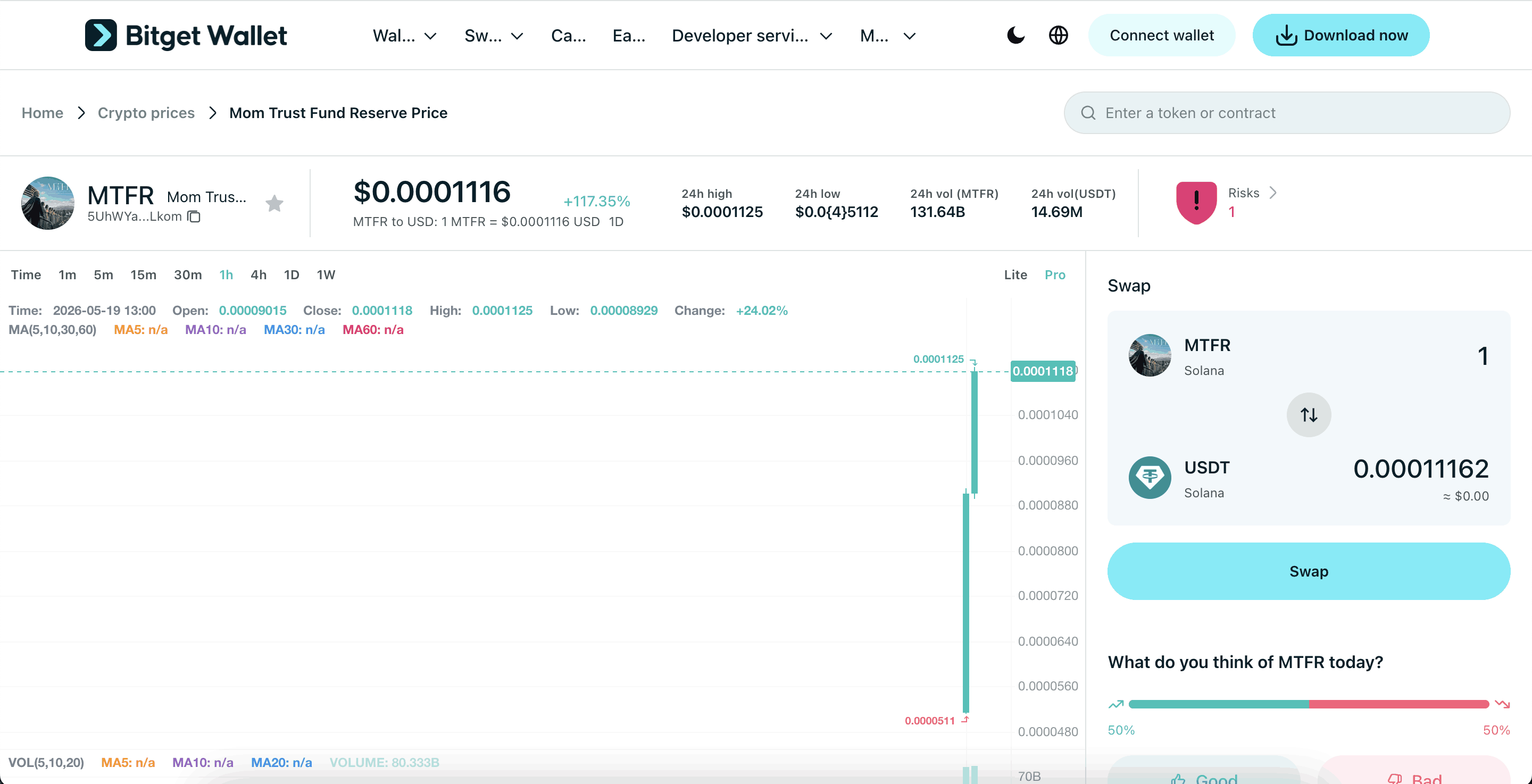This screenshot has width=1532, height=784.
Task: Select the 5m chart interval
Action: coord(104,275)
